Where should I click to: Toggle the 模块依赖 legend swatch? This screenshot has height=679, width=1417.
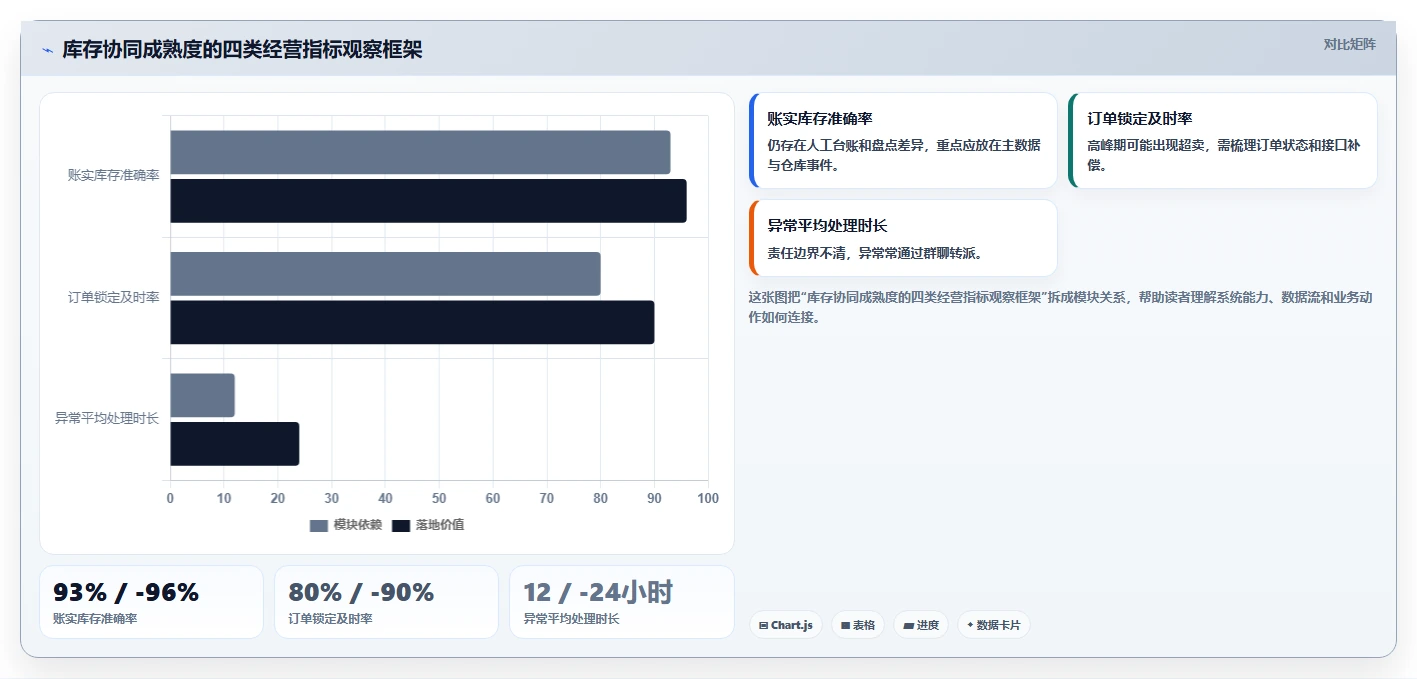319,525
